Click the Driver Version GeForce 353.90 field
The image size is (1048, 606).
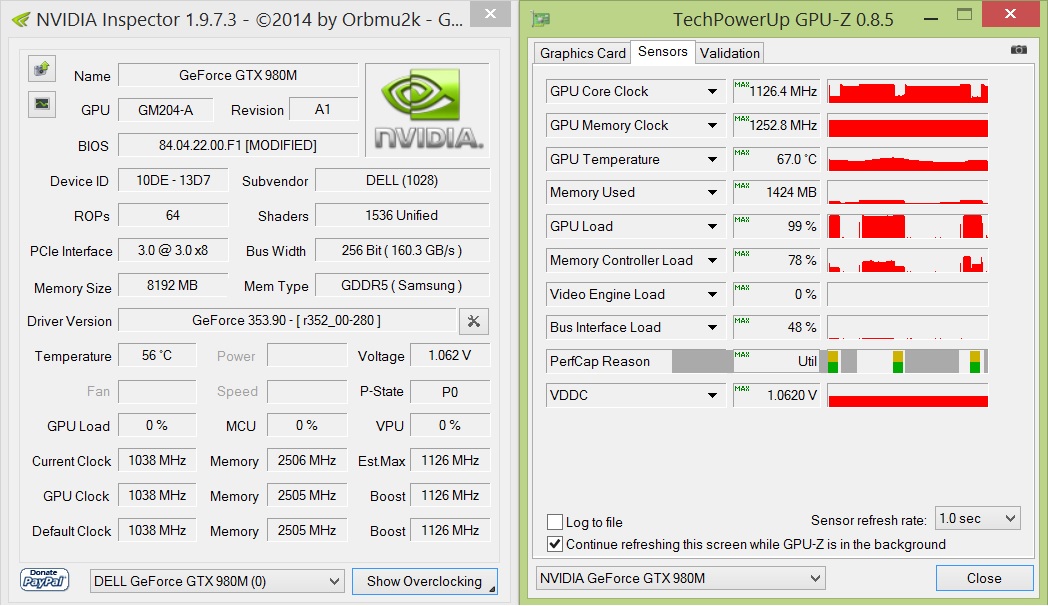pyautogui.click(x=287, y=321)
